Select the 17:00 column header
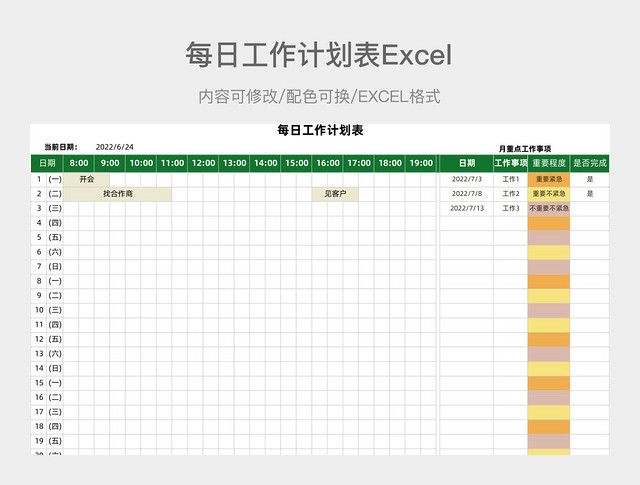The width and height of the screenshot is (640, 485). pyautogui.click(x=359, y=163)
